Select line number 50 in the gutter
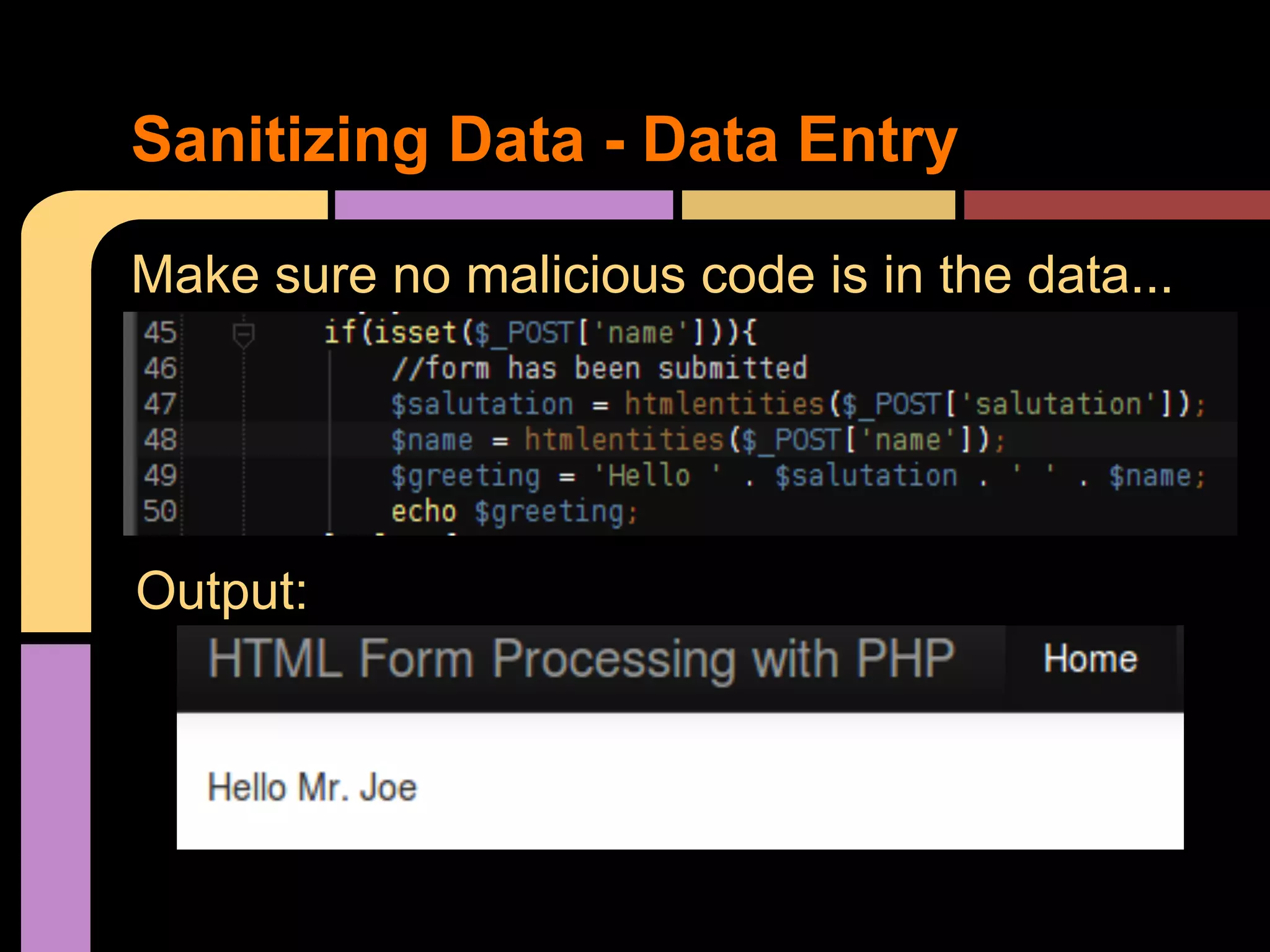This screenshot has height=952, width=1270. coord(160,512)
